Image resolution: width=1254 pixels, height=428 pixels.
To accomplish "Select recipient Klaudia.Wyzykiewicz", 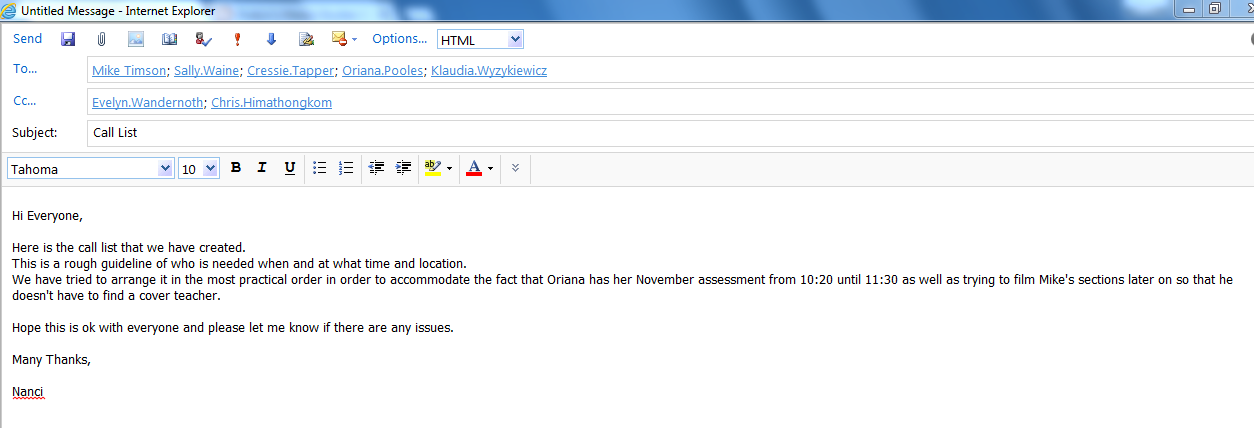I will click(489, 71).
